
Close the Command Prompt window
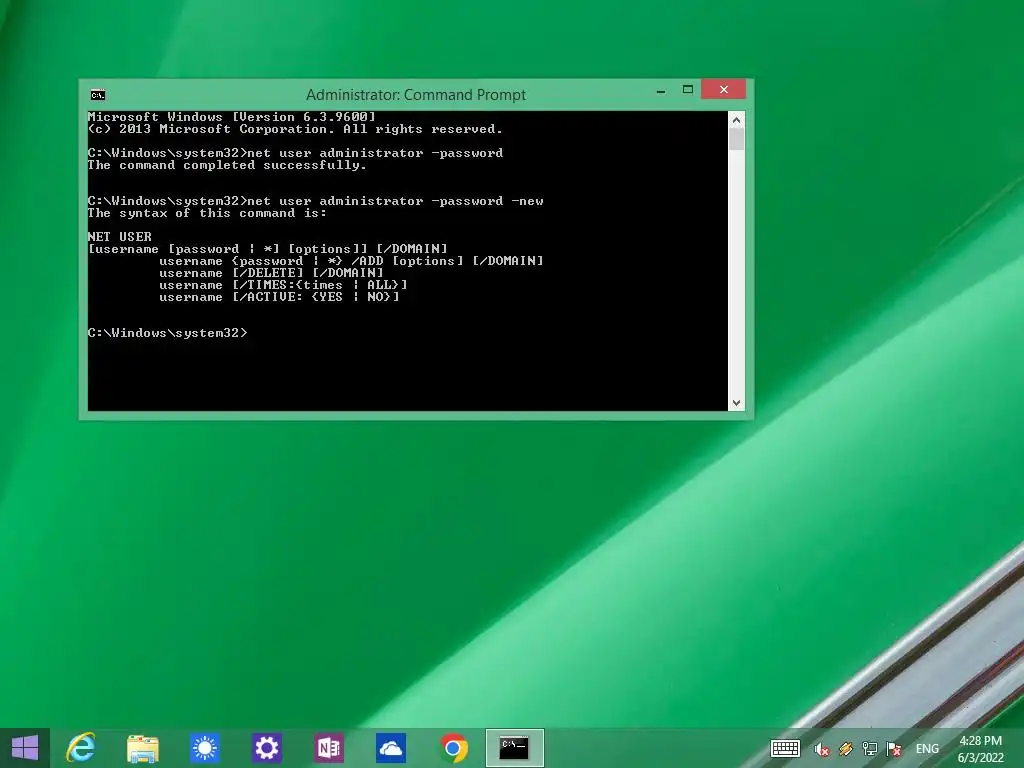pos(724,89)
